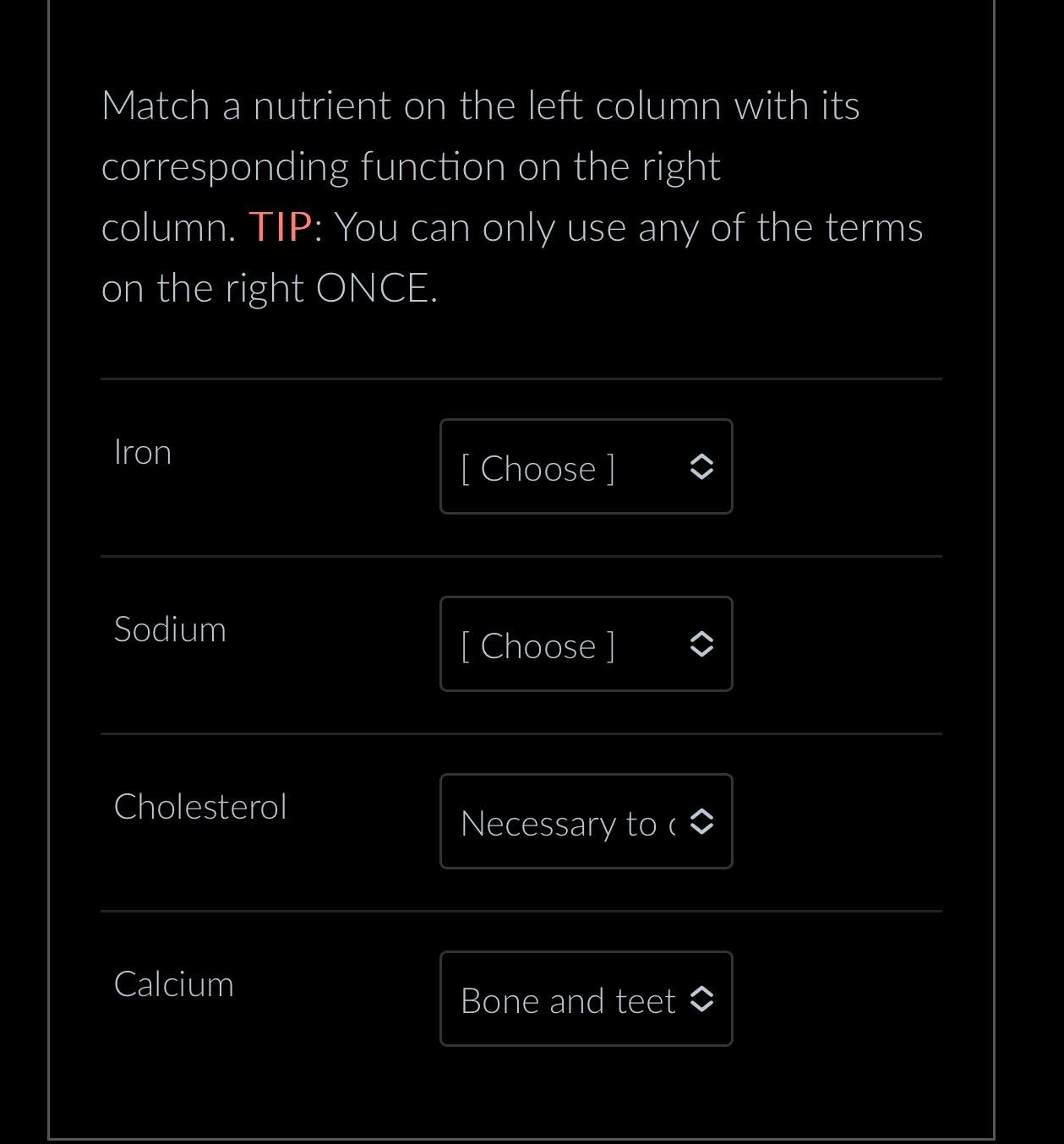Click the Cholesterol row label

pos(200,806)
